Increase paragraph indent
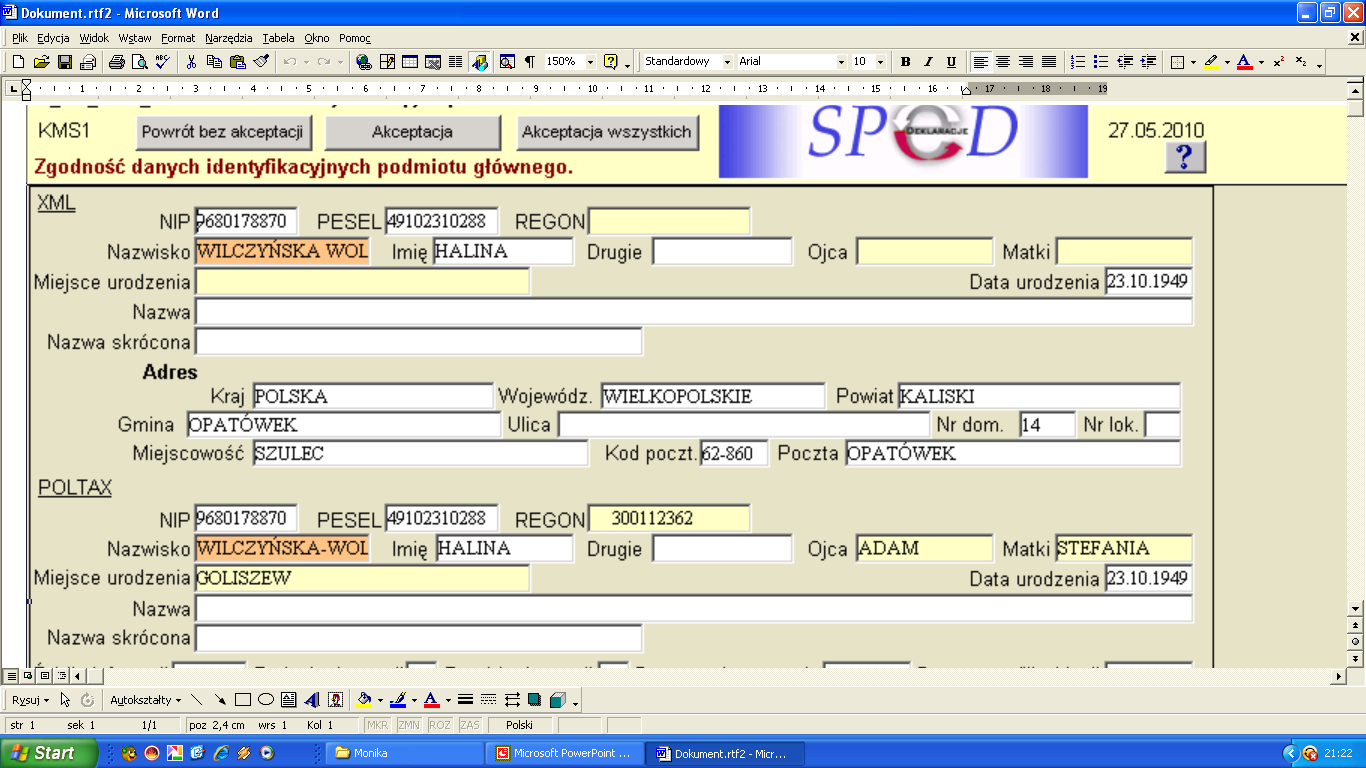Viewport: 1366px width, 768px height. 1147,62
